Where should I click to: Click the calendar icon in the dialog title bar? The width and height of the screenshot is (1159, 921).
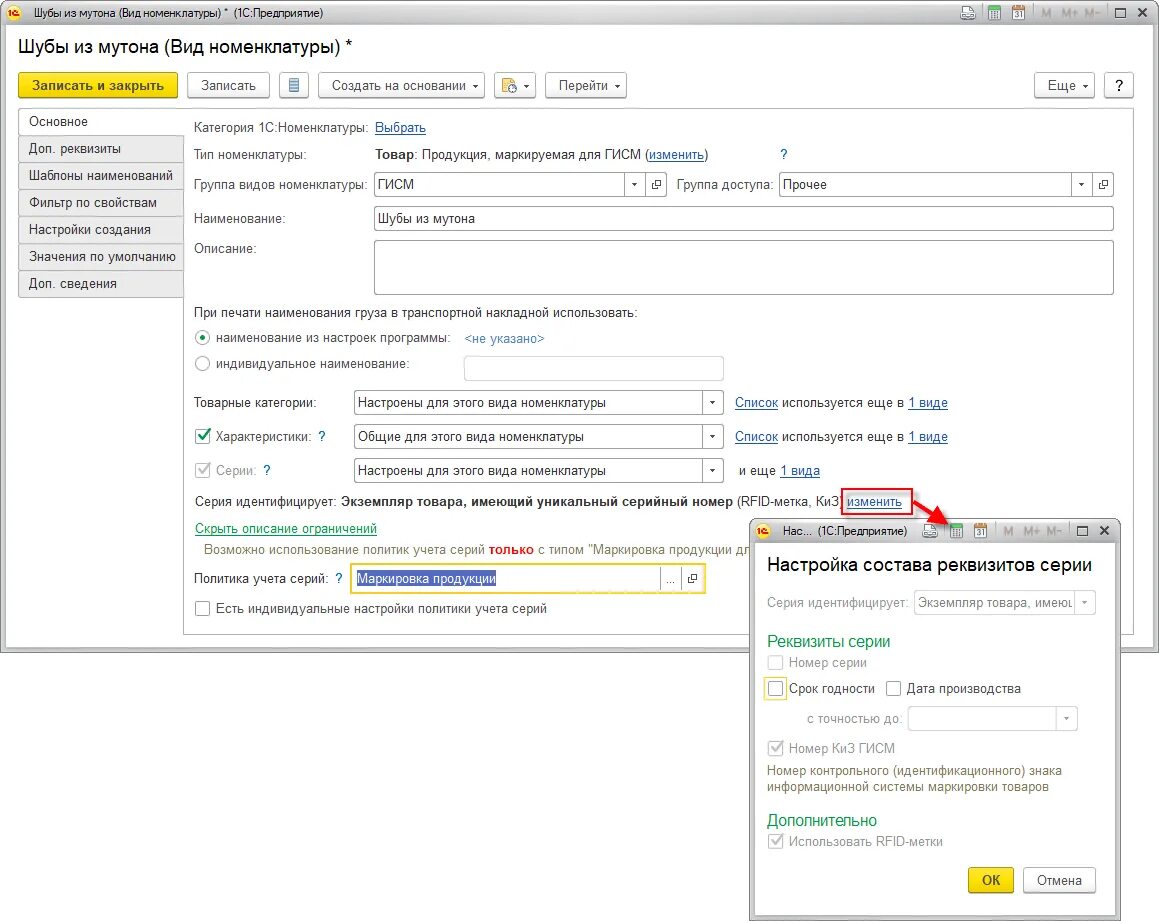pyautogui.click(x=980, y=531)
